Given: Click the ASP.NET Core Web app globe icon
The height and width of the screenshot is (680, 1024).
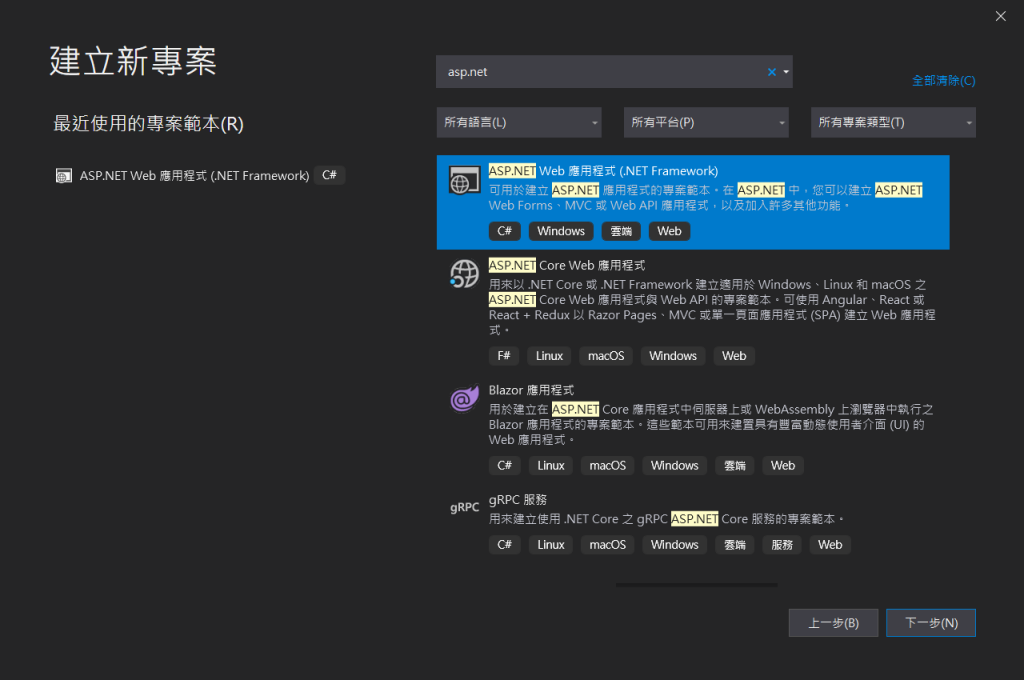Looking at the screenshot, I should (x=464, y=274).
